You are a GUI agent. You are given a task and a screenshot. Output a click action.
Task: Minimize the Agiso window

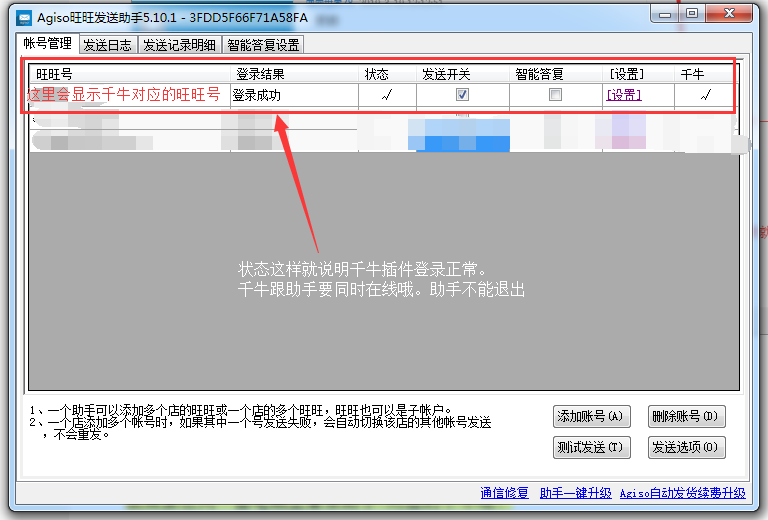[x=665, y=14]
